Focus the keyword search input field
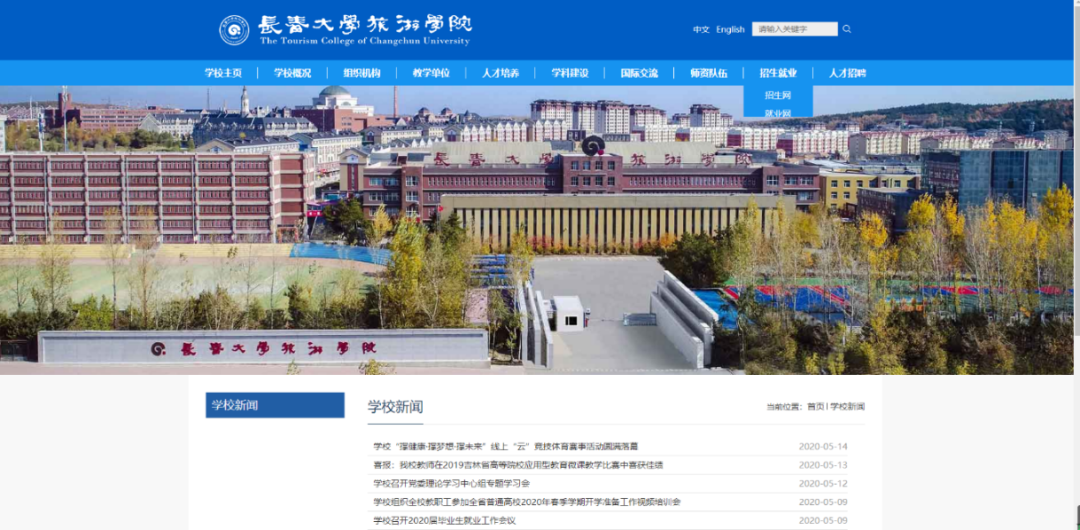 [x=795, y=29]
